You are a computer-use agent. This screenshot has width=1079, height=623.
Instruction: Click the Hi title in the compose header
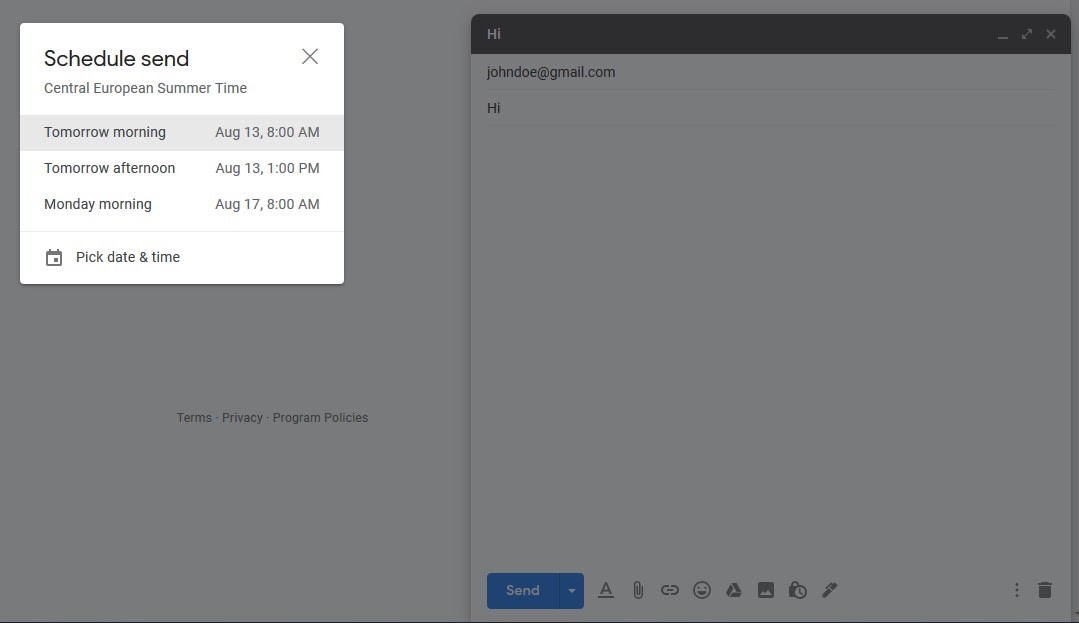(x=494, y=34)
